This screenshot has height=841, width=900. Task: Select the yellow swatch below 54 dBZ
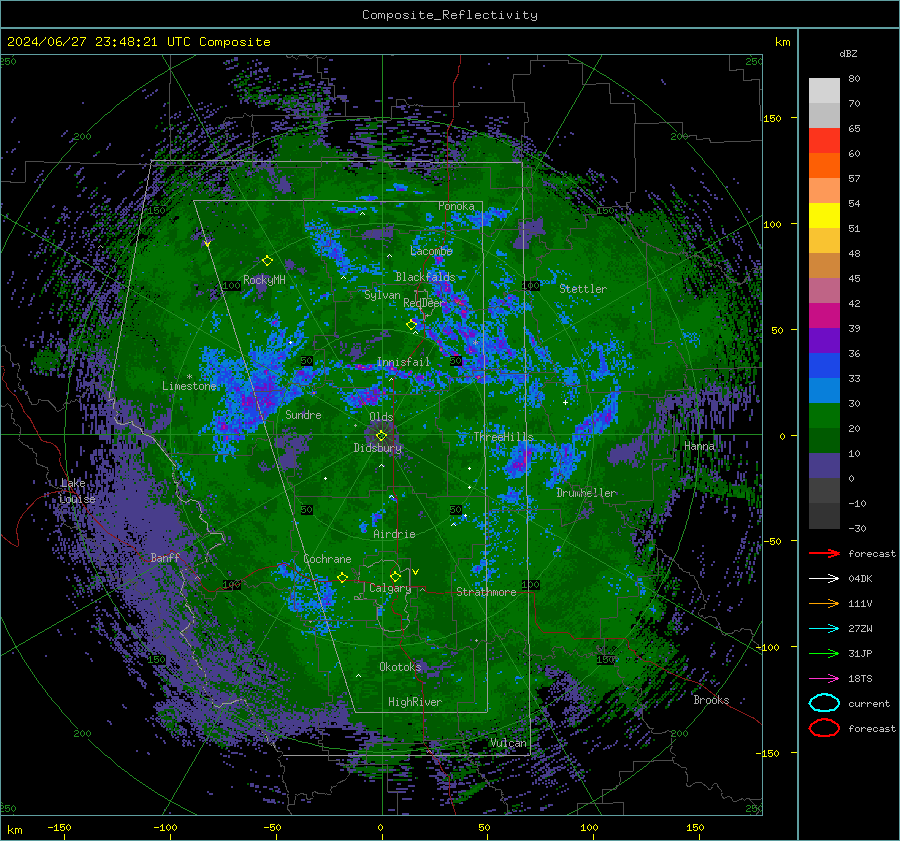(824, 215)
